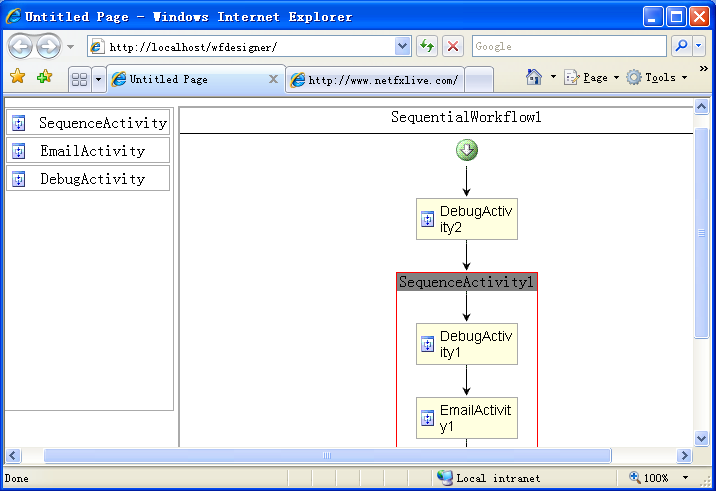Expand the toolbar overflow chevron

(703, 69)
